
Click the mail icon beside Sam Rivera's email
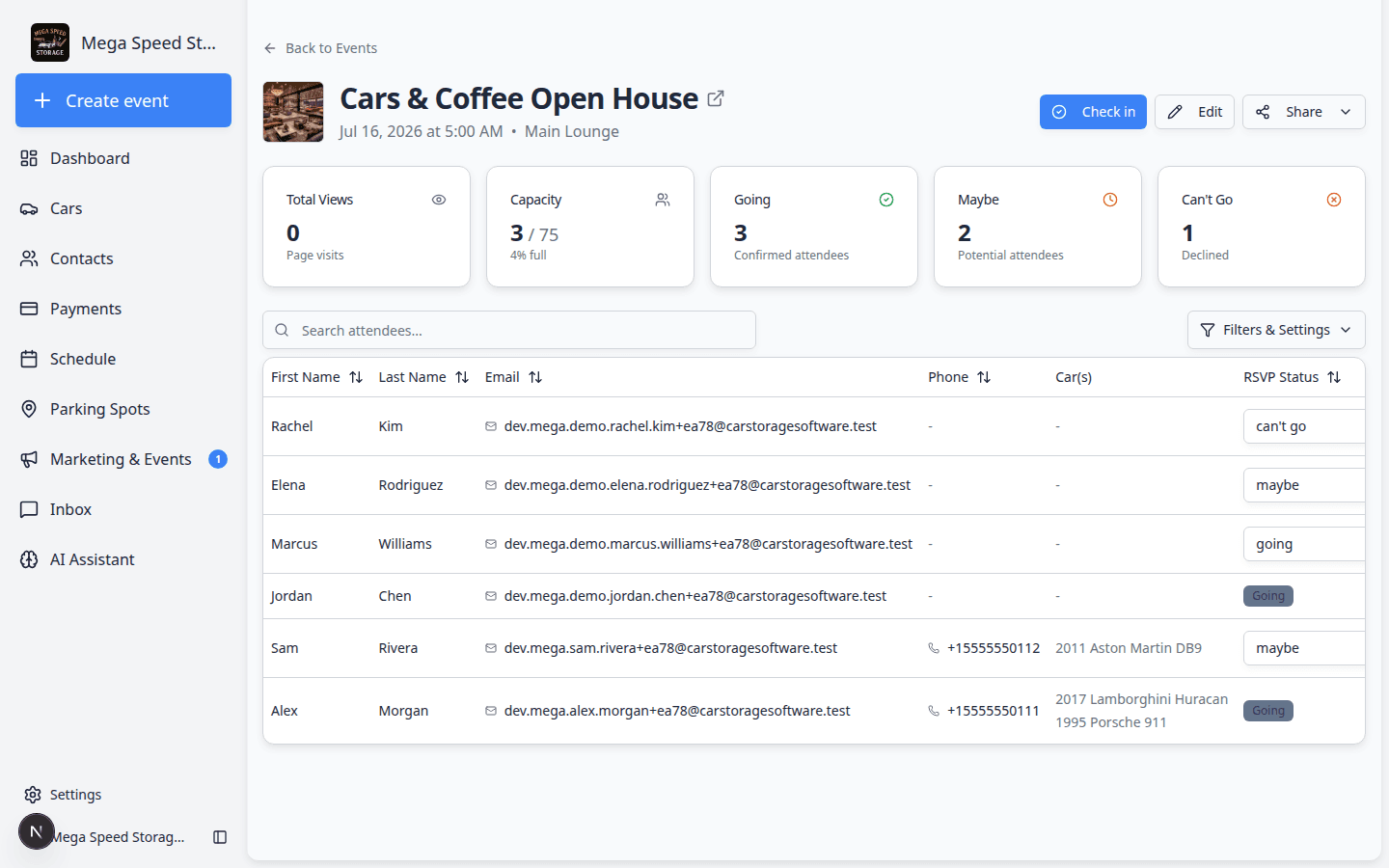pyautogui.click(x=491, y=648)
